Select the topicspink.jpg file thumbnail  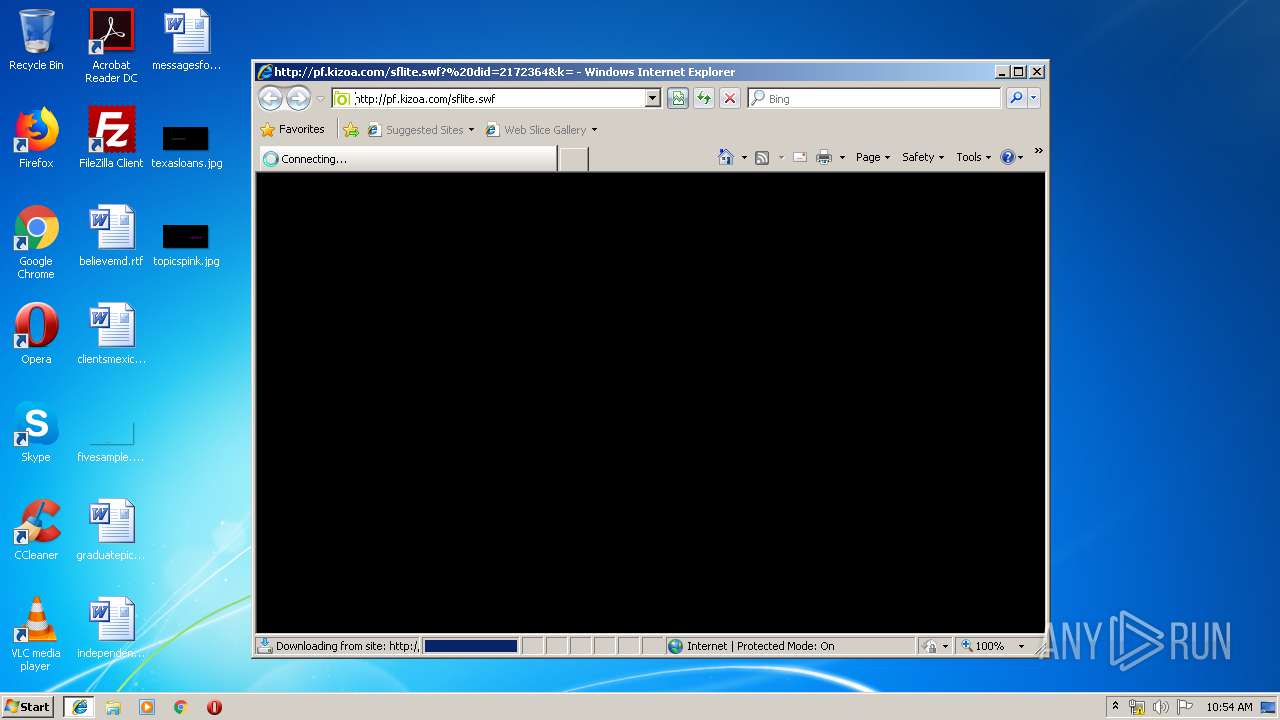pyautogui.click(x=186, y=243)
